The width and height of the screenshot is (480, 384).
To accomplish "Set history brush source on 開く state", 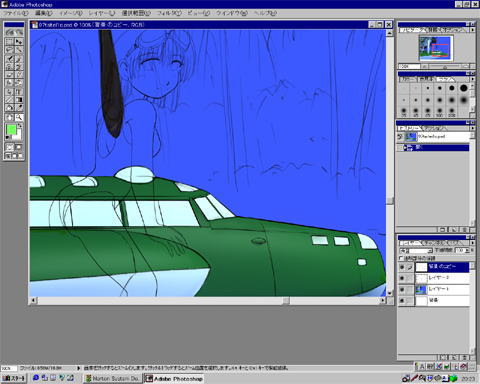I will [x=400, y=147].
